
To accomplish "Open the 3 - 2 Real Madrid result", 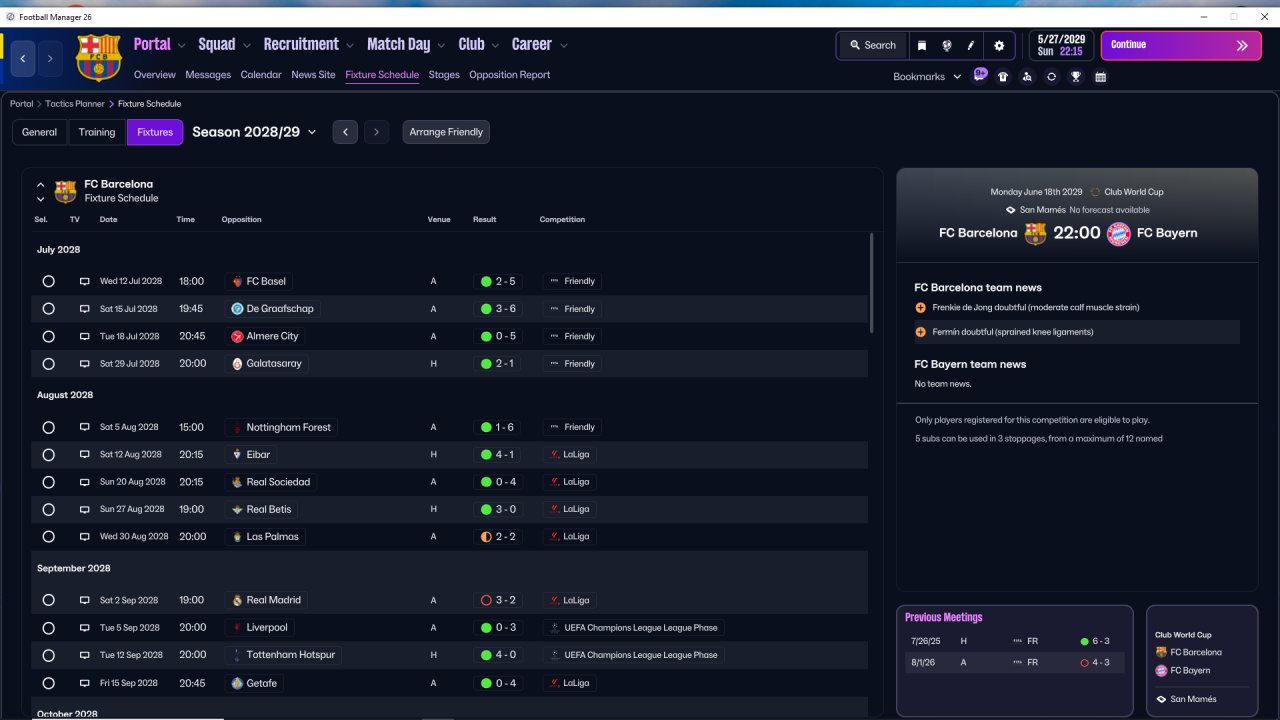I will point(498,601).
